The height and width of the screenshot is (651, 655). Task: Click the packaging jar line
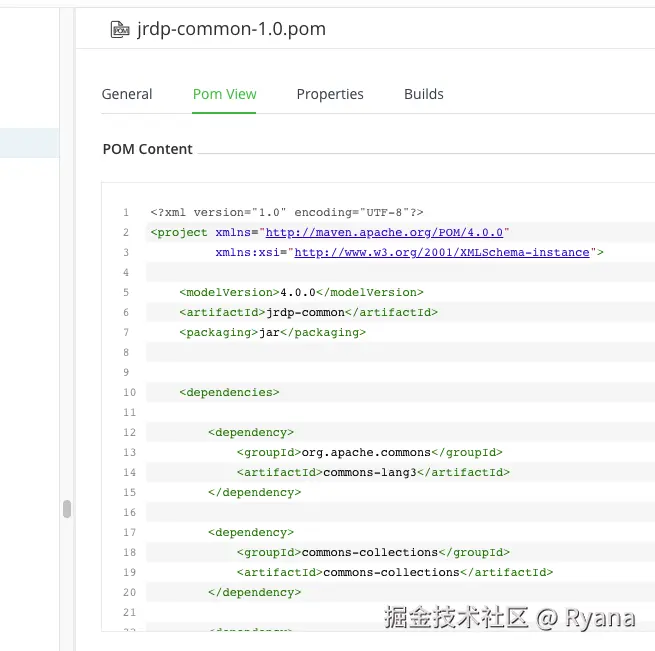272,332
